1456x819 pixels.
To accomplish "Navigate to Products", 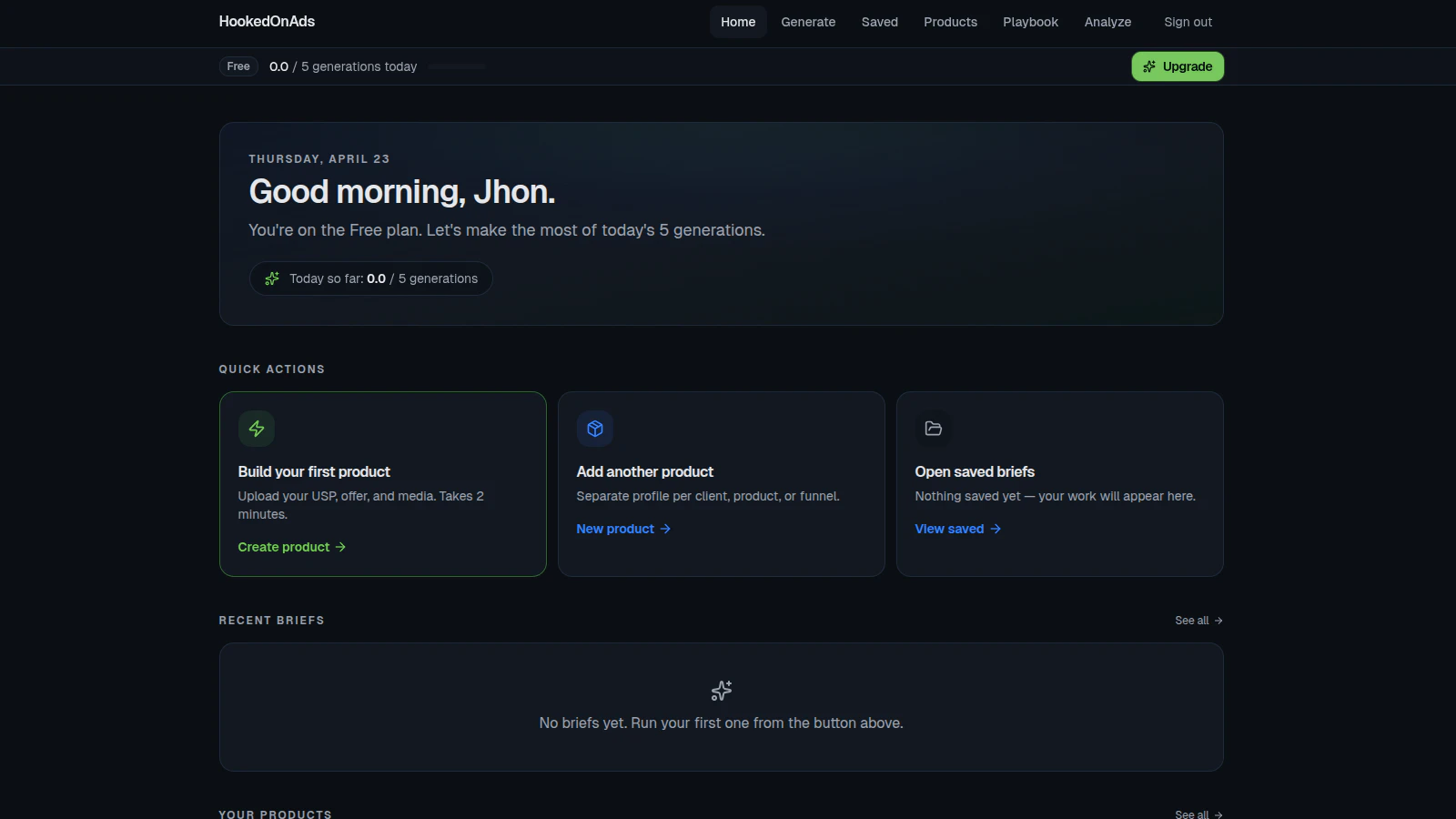I will tap(950, 22).
